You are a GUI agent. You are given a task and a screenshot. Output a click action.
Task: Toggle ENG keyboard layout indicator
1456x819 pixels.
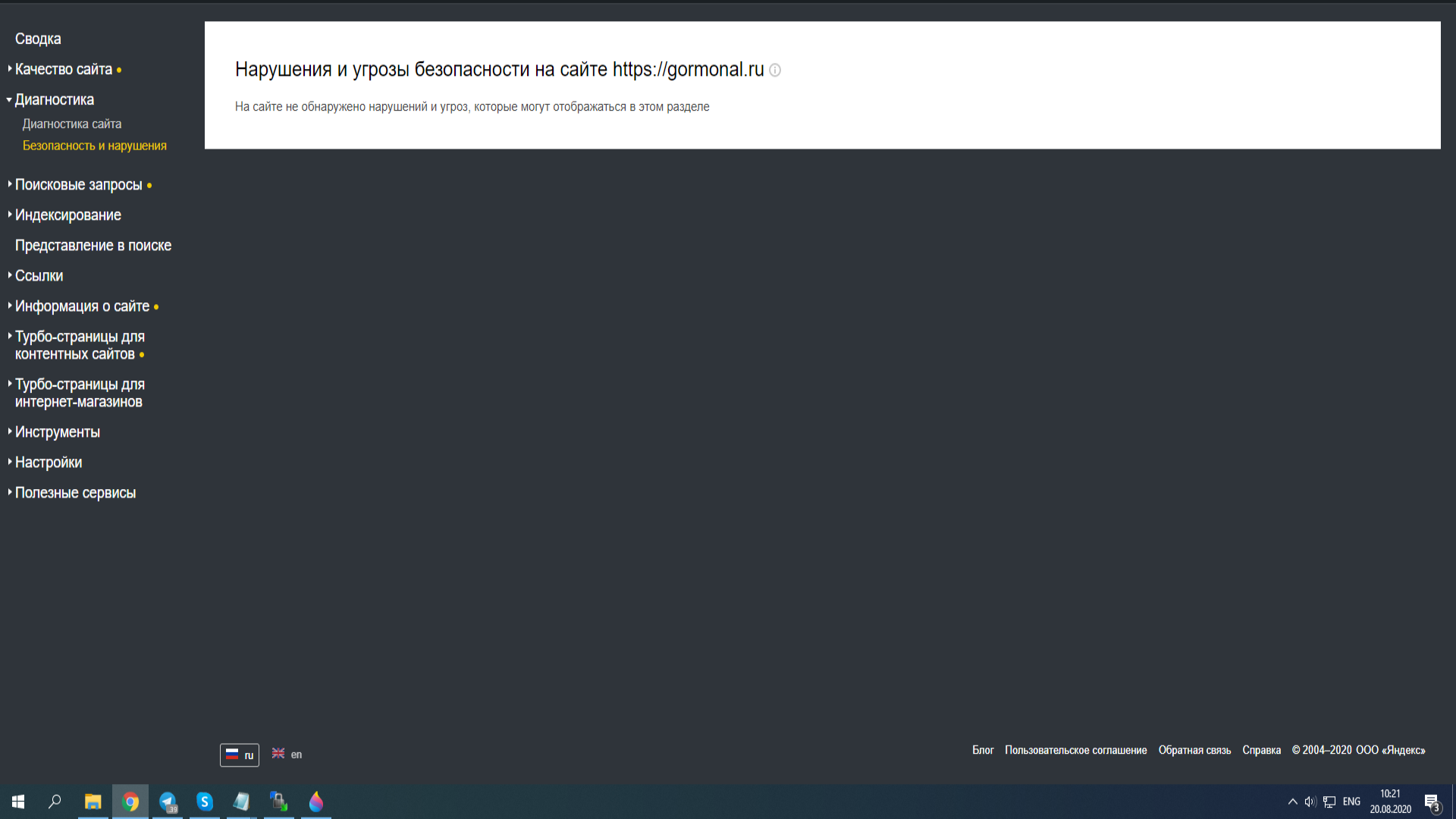[x=1351, y=802]
